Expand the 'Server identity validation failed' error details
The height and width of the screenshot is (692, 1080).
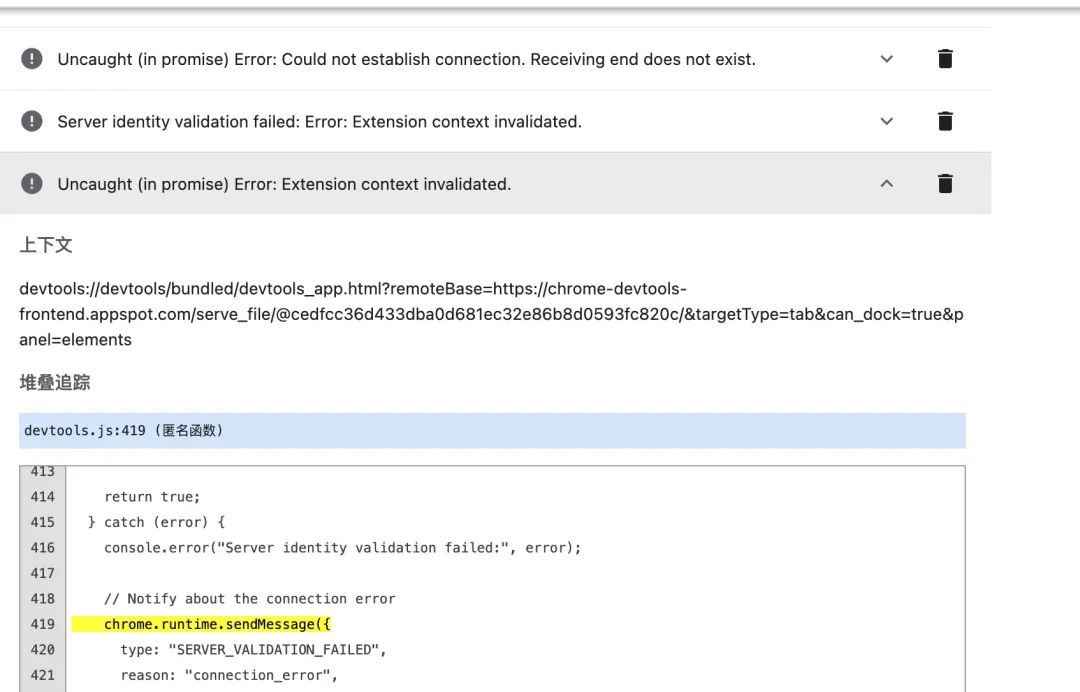click(x=886, y=121)
